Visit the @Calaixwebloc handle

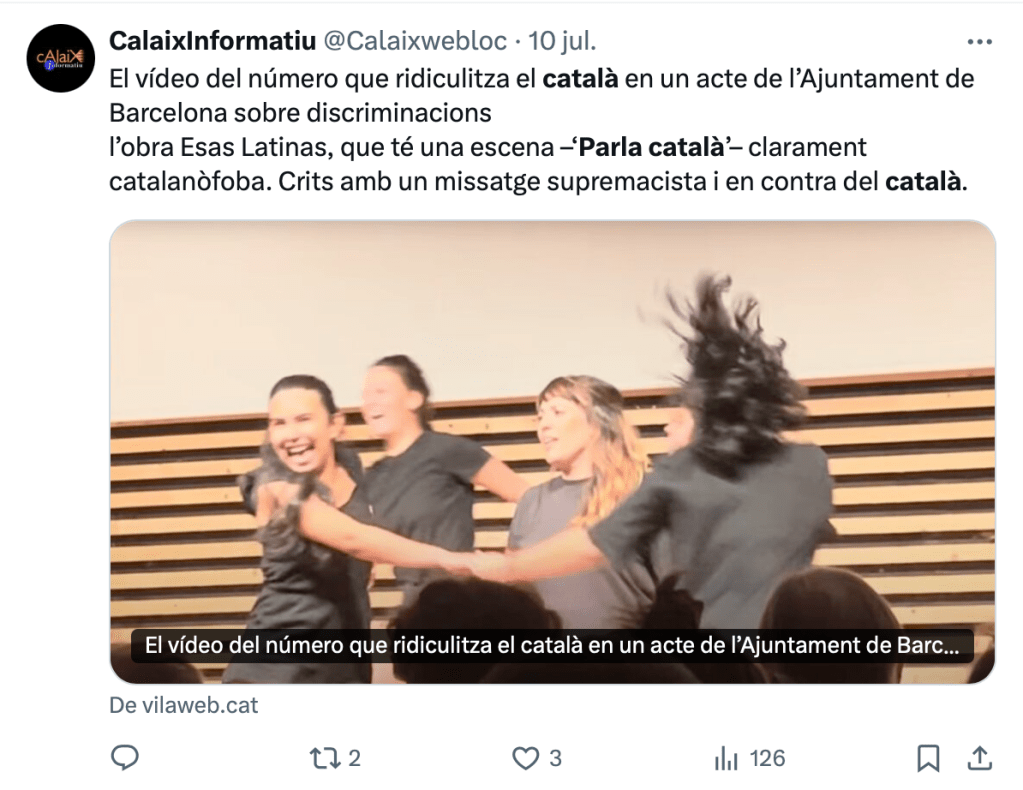tap(415, 41)
